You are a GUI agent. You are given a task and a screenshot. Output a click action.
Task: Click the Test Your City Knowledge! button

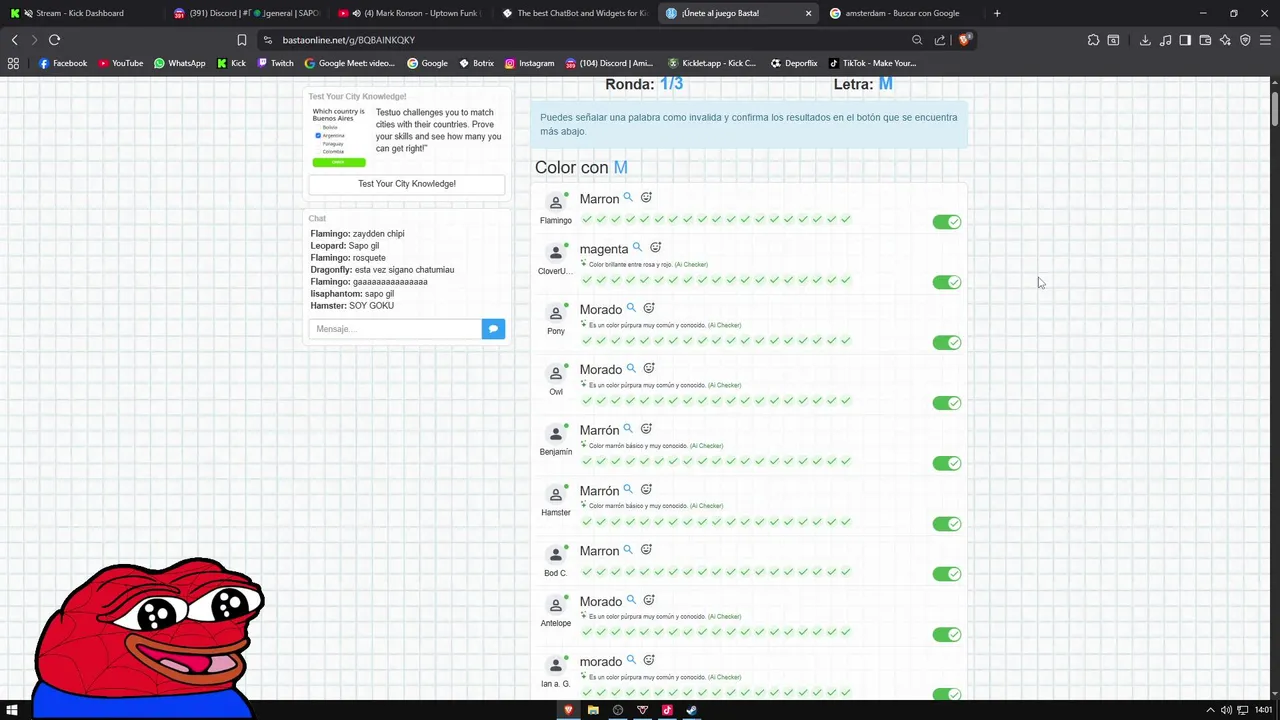407,184
